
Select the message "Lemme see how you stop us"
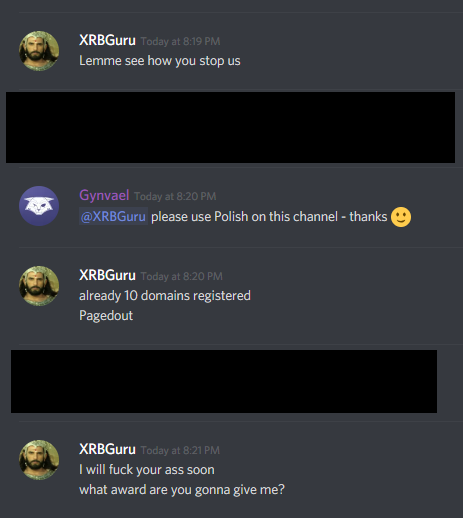click(160, 61)
